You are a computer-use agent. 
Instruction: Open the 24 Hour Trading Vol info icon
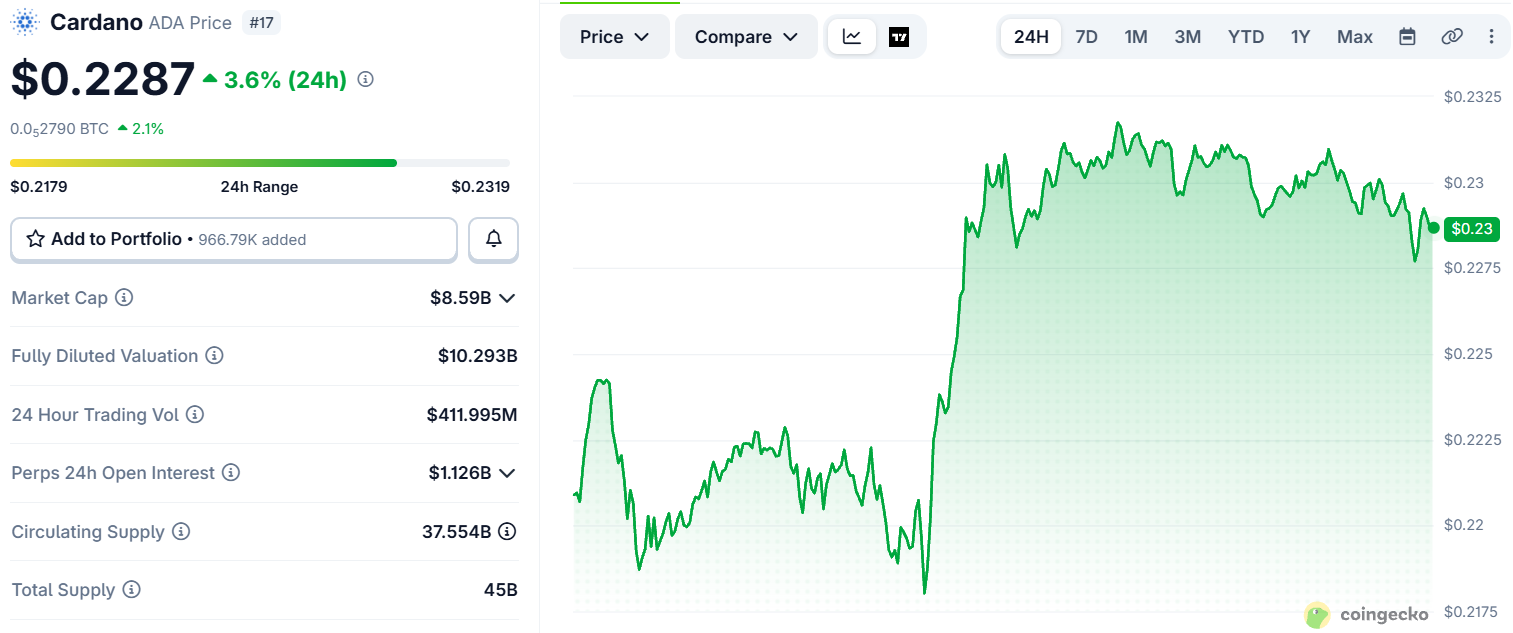tap(195, 414)
